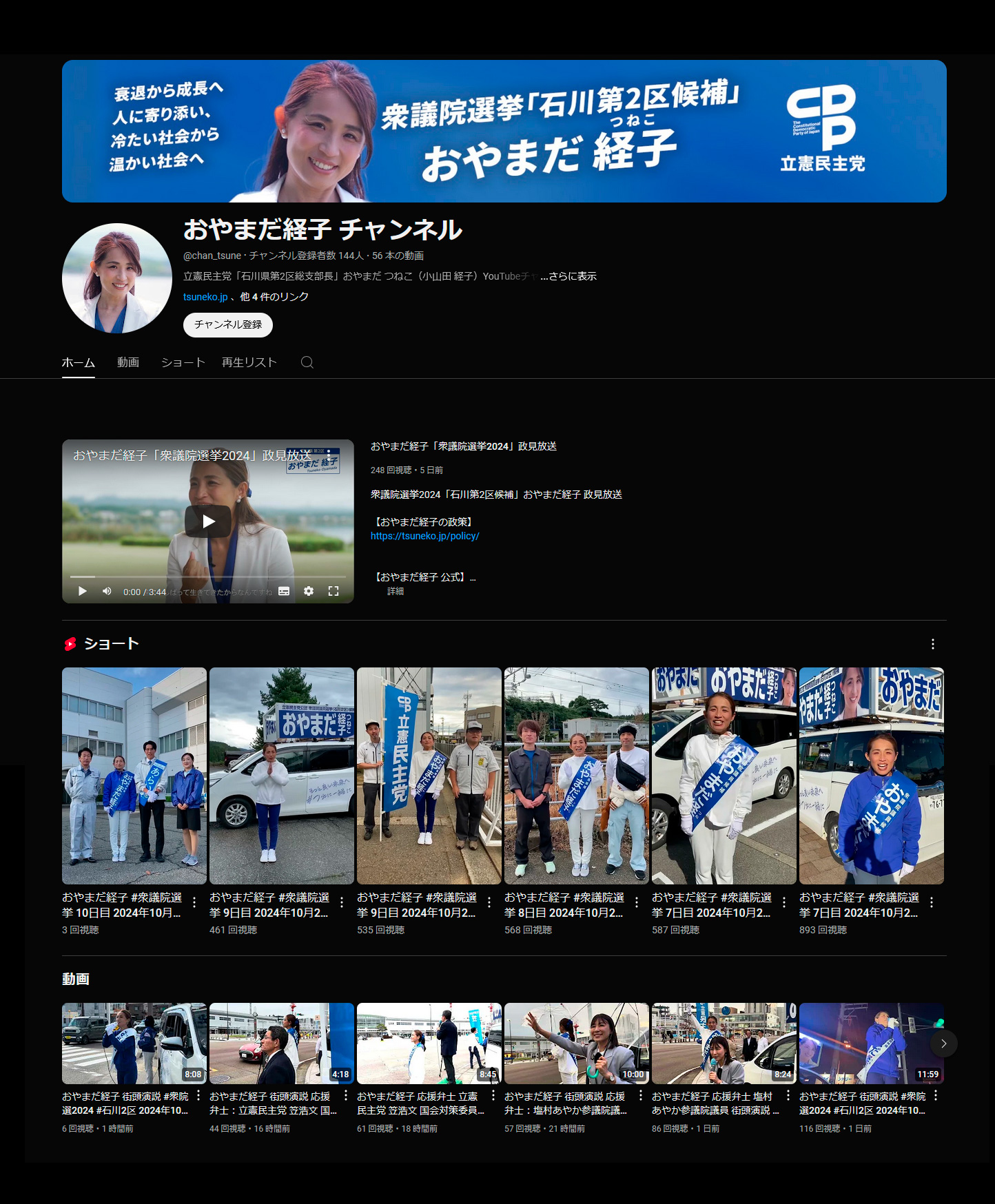Open options for the 4:18 video

coord(346,1095)
